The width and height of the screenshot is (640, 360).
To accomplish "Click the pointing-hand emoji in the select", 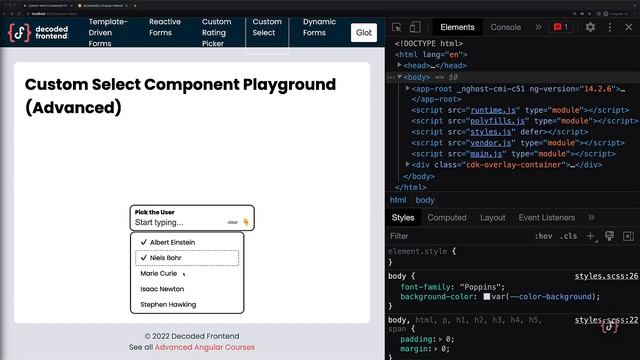I will pos(246,222).
